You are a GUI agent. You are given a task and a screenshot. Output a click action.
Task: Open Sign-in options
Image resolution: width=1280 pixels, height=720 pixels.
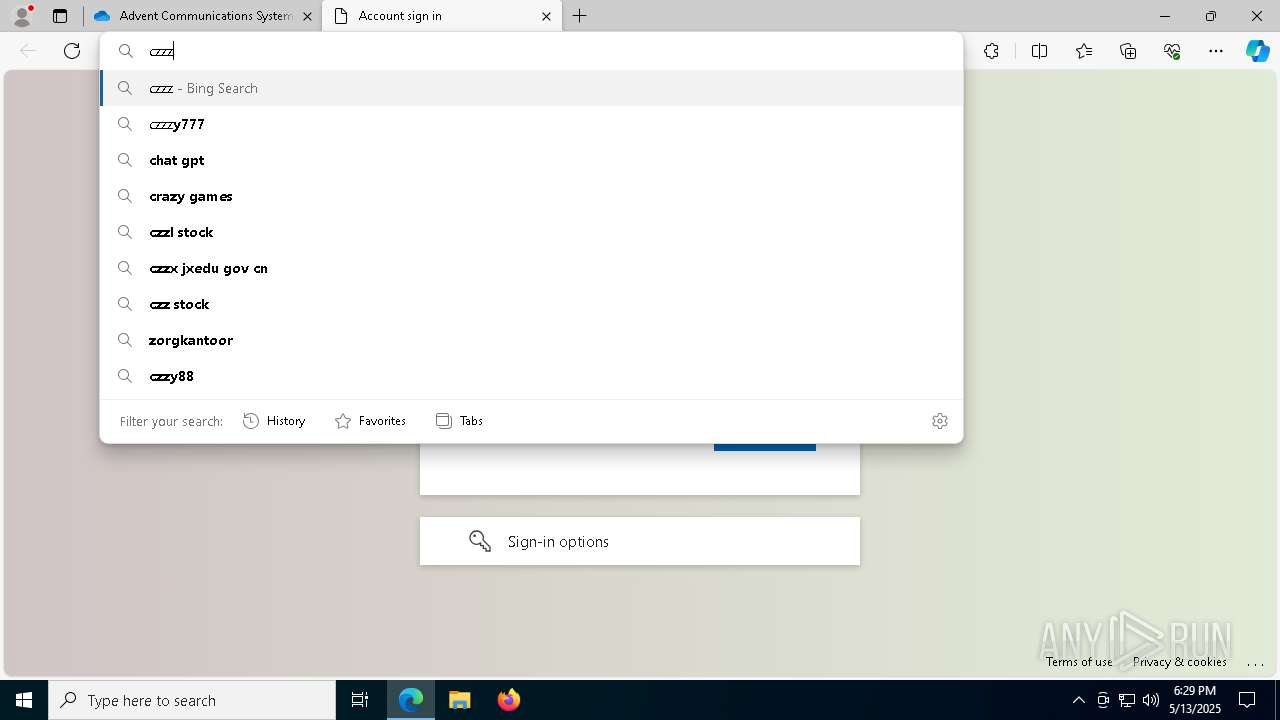coord(640,541)
